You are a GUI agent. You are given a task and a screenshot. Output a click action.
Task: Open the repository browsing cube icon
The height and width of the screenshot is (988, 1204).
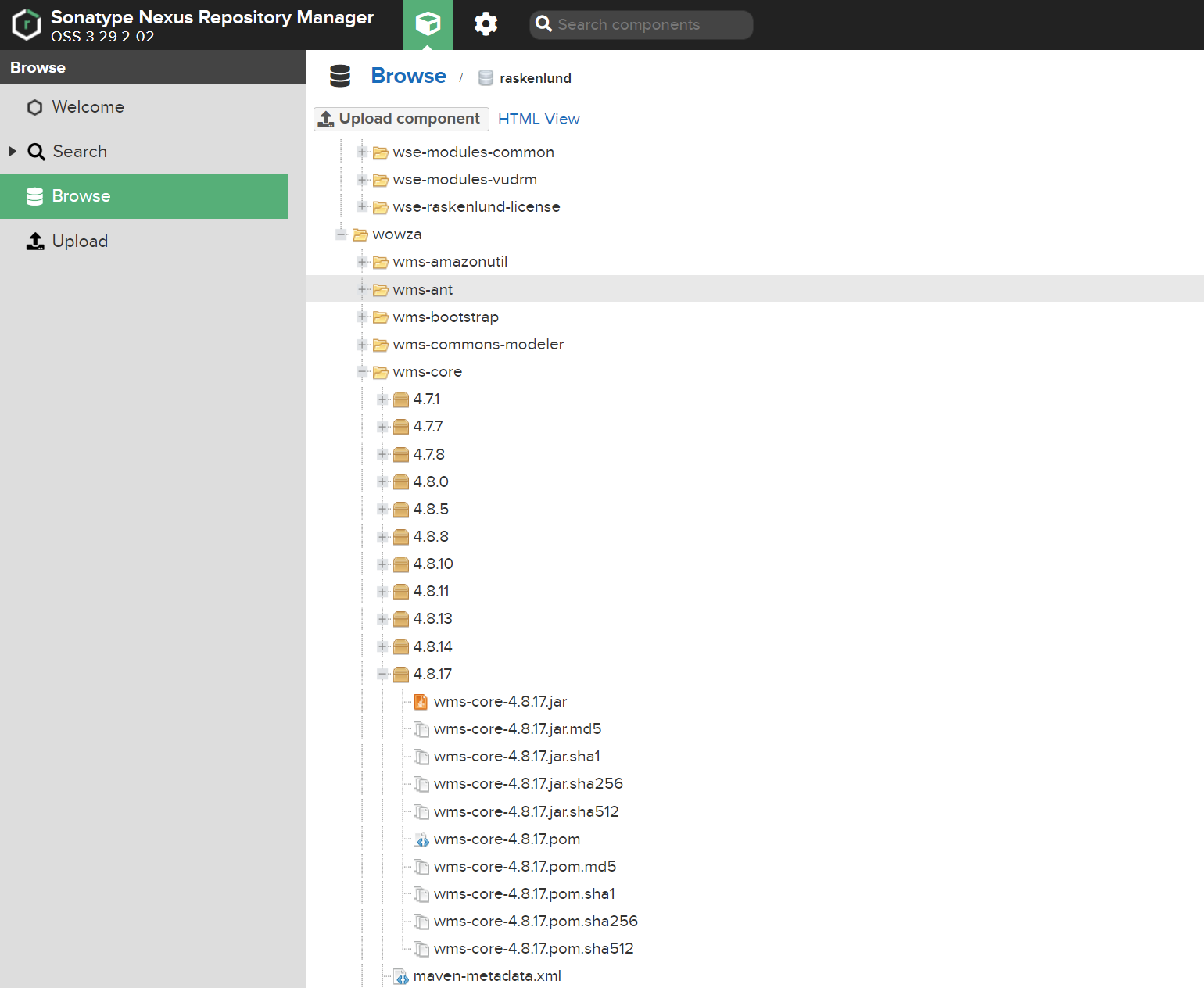coord(428,24)
